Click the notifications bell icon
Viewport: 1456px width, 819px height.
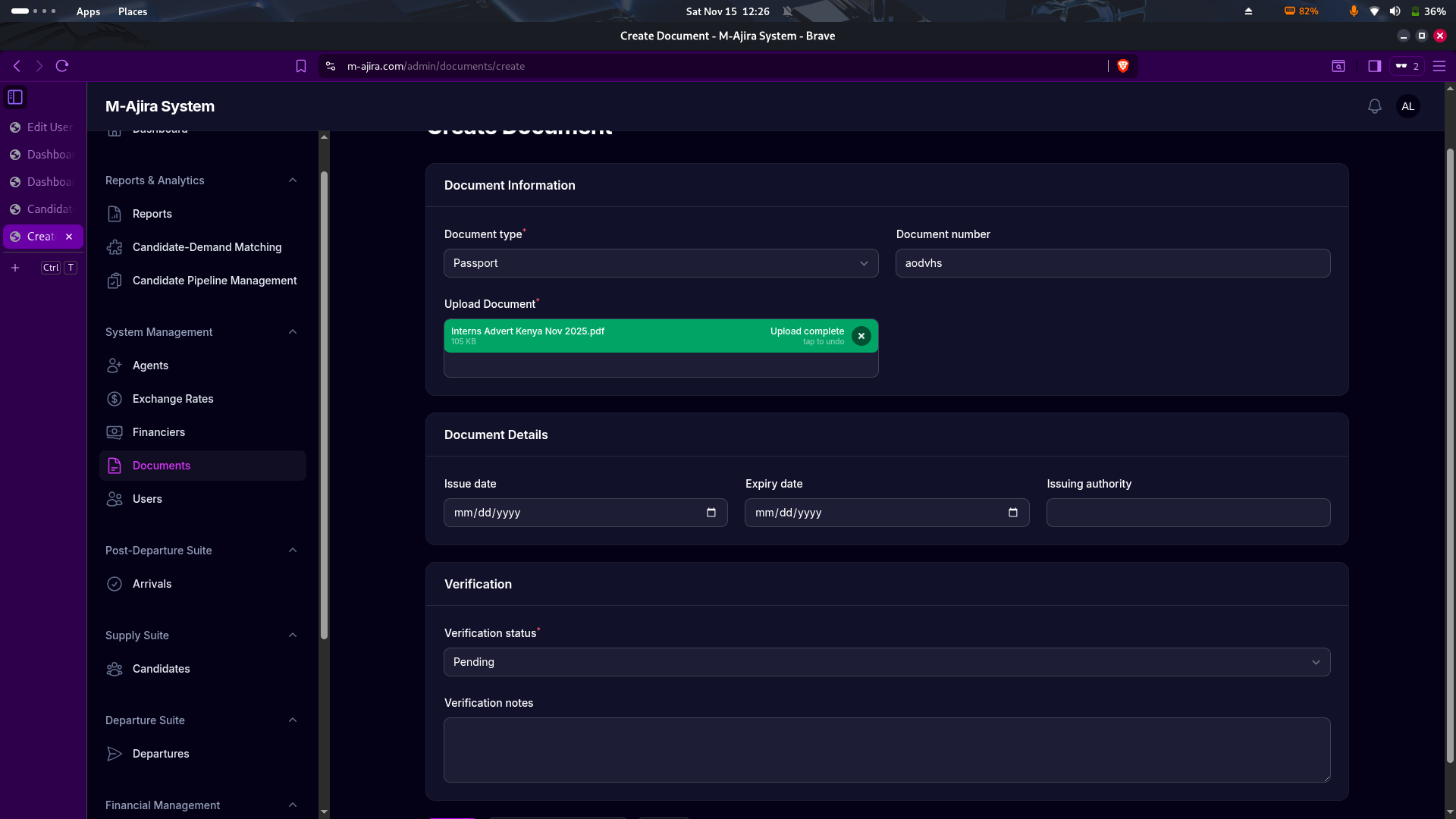point(1374,106)
